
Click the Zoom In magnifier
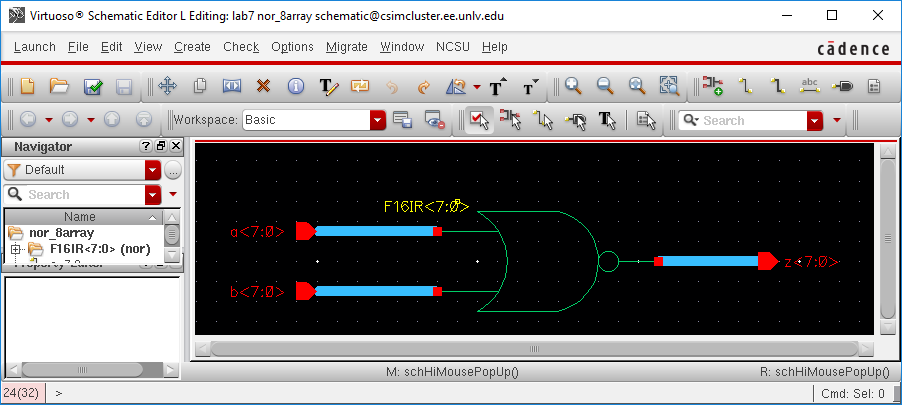(x=573, y=86)
